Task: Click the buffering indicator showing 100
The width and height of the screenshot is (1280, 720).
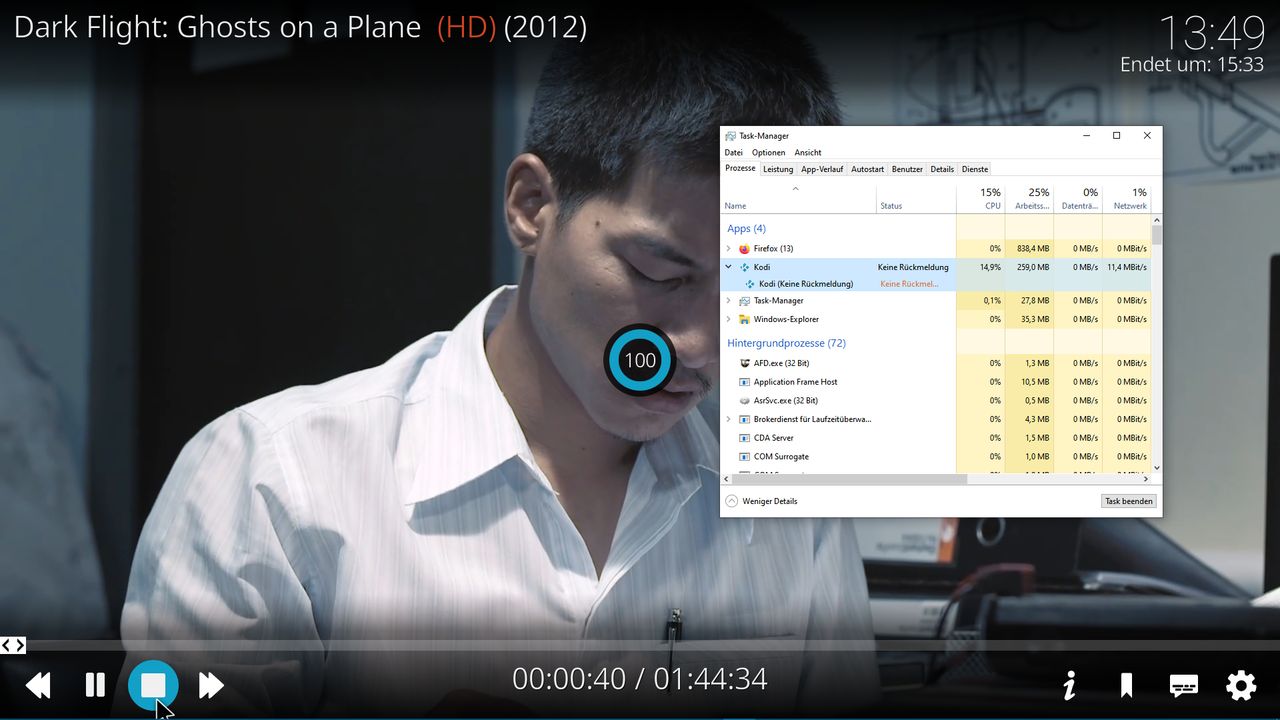Action: [640, 360]
